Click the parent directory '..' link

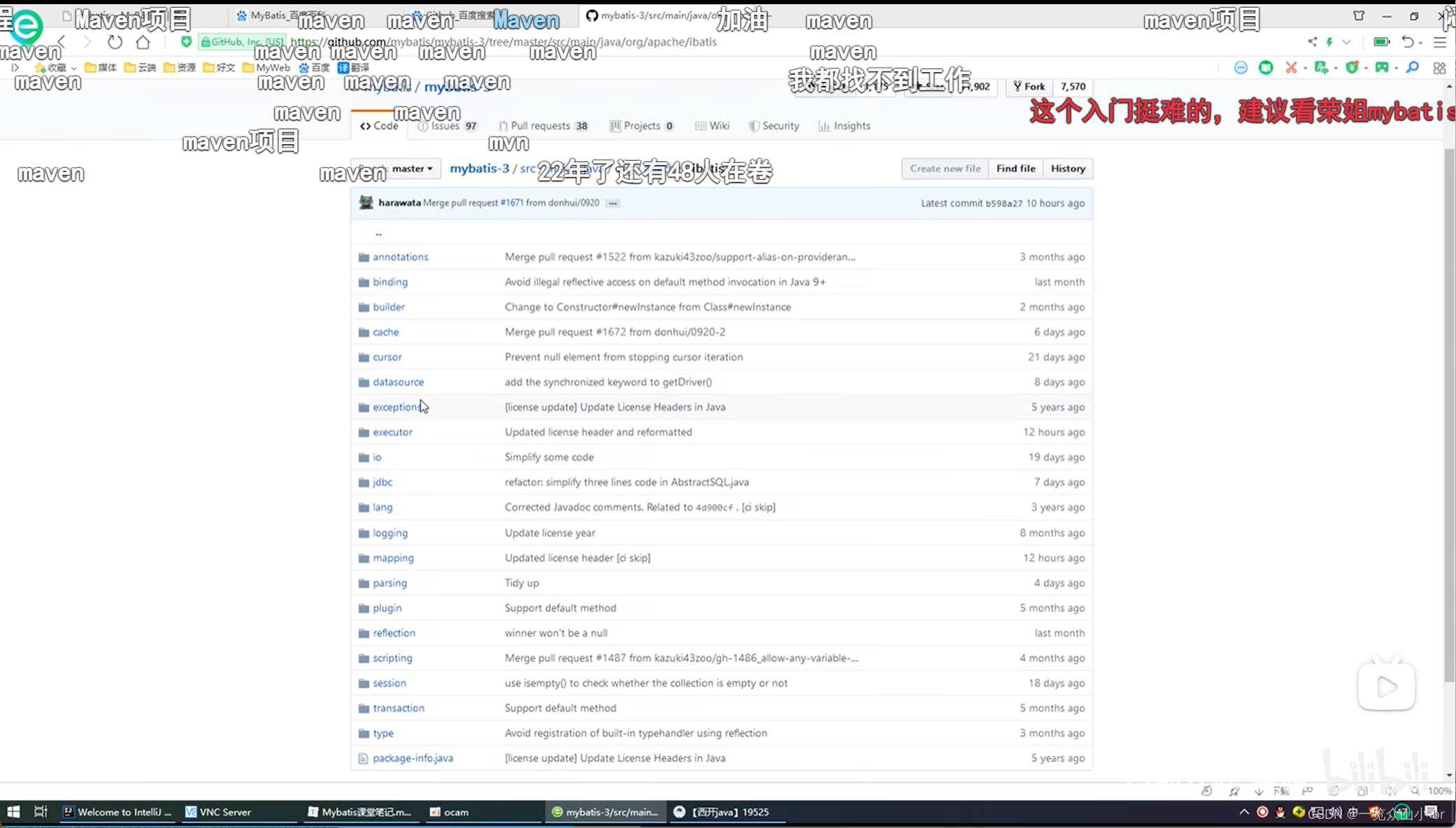tap(378, 233)
